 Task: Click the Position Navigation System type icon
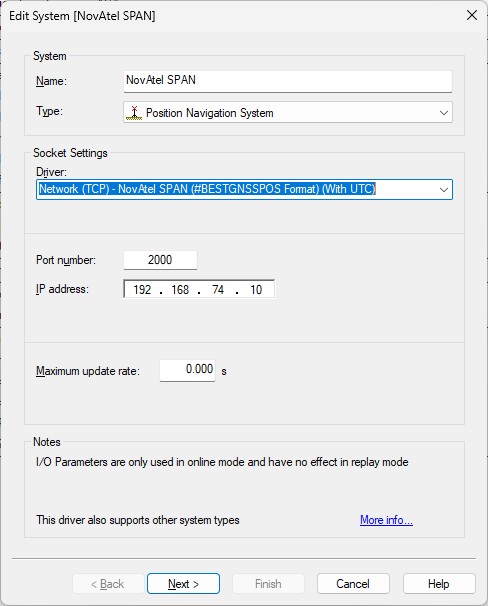134,113
